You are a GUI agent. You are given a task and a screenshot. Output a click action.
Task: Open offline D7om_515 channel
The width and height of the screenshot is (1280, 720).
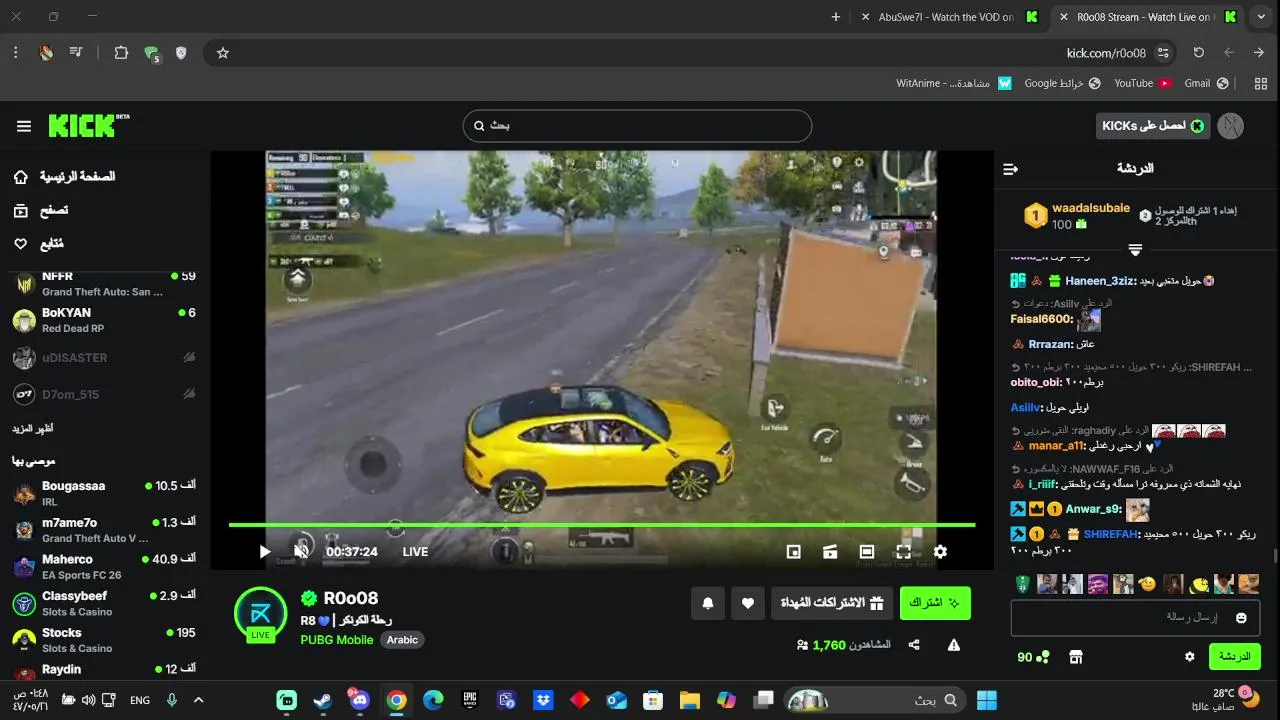coord(104,394)
